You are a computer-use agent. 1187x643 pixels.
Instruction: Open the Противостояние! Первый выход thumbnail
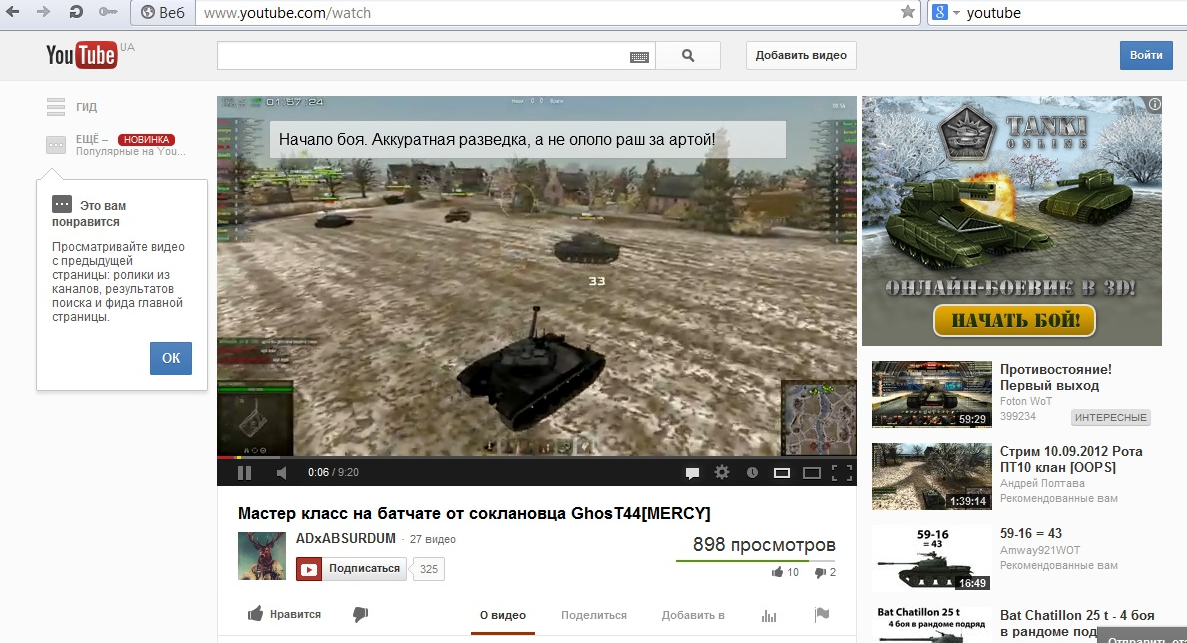[932, 395]
